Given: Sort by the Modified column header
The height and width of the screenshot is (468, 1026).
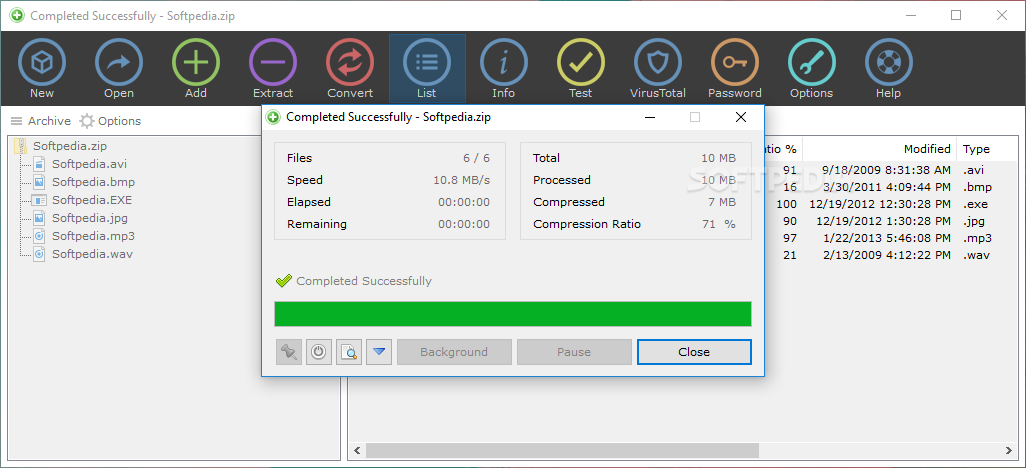Looking at the screenshot, I should 879,149.
